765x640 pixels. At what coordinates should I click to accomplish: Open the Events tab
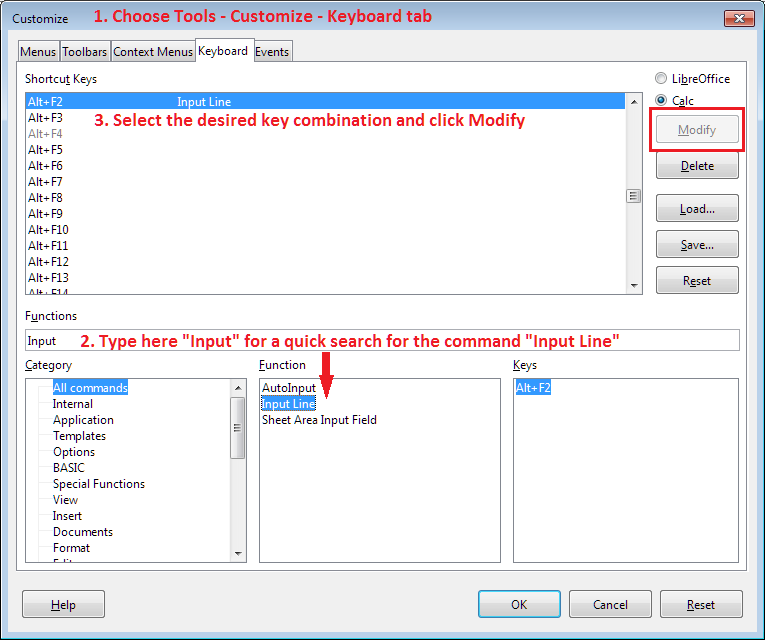[272, 52]
